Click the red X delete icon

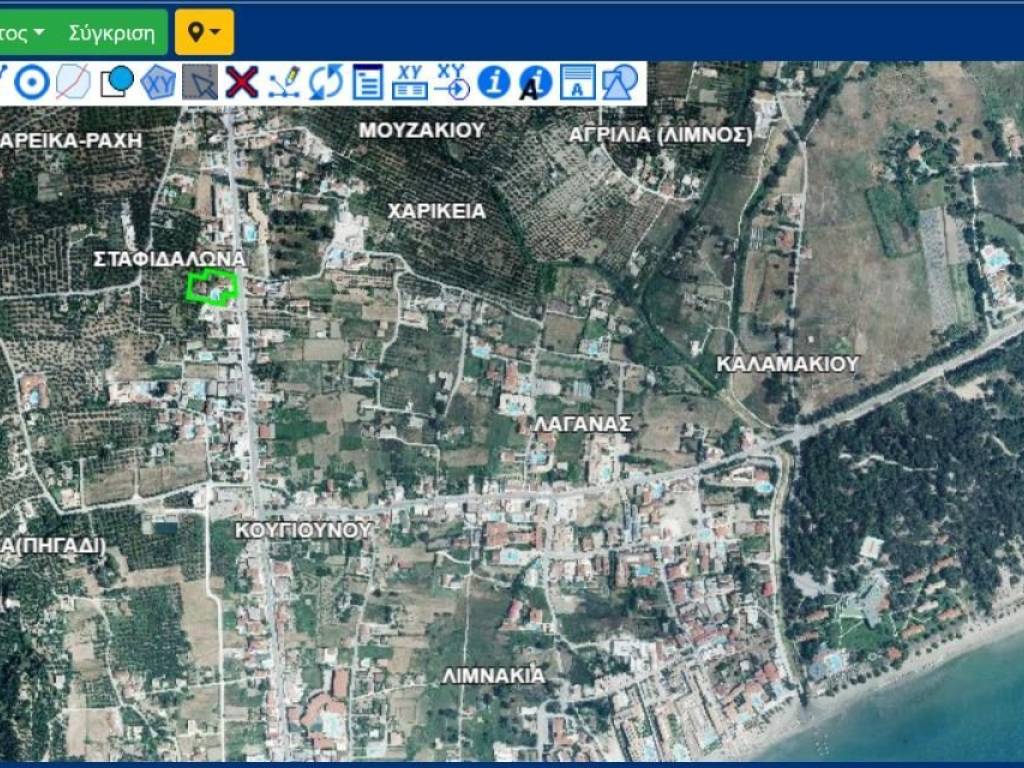point(242,82)
